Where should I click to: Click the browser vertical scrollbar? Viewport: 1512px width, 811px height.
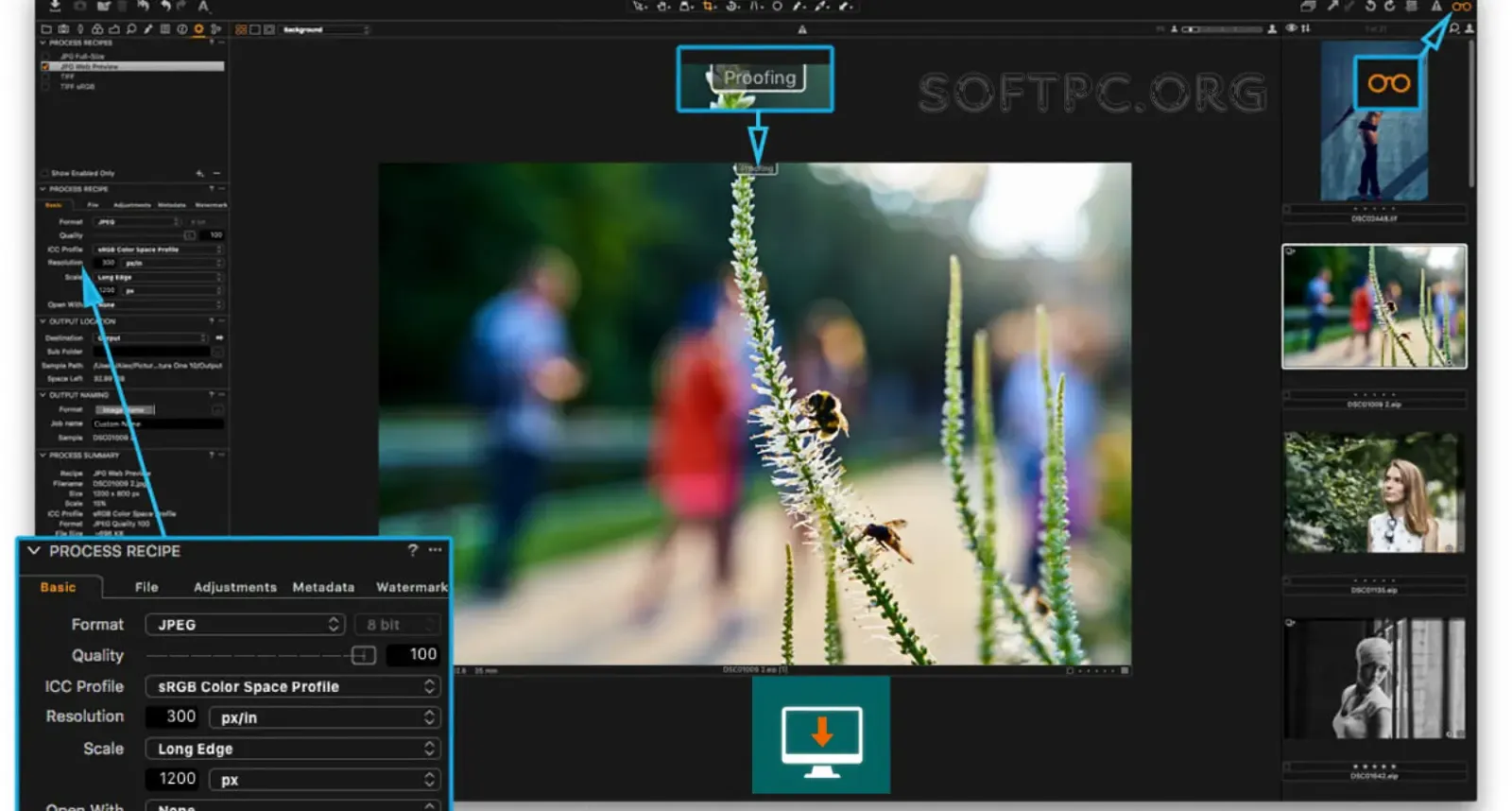pyautogui.click(x=1470, y=113)
